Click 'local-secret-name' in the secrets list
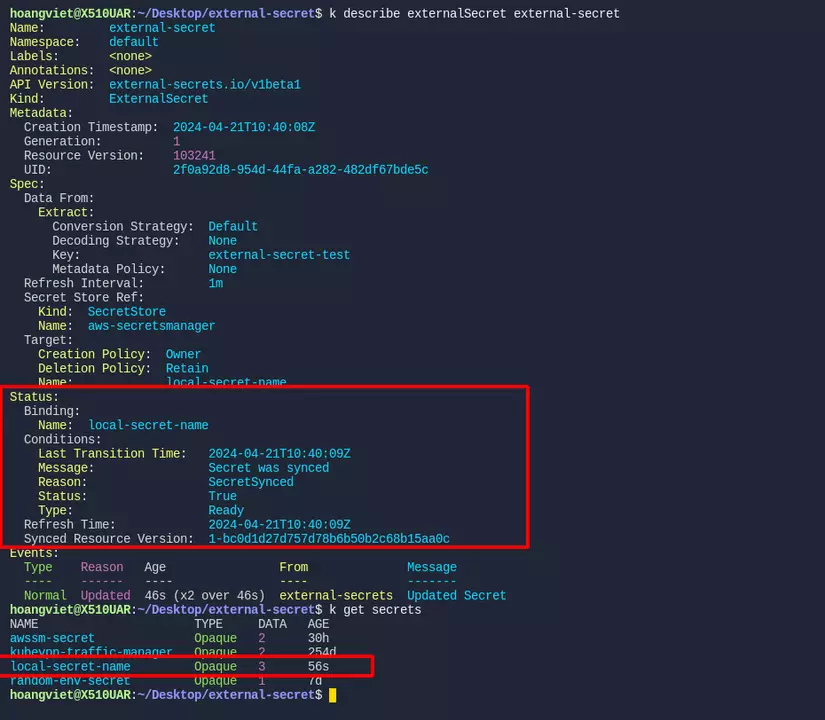The height and width of the screenshot is (720, 825). (x=71, y=667)
